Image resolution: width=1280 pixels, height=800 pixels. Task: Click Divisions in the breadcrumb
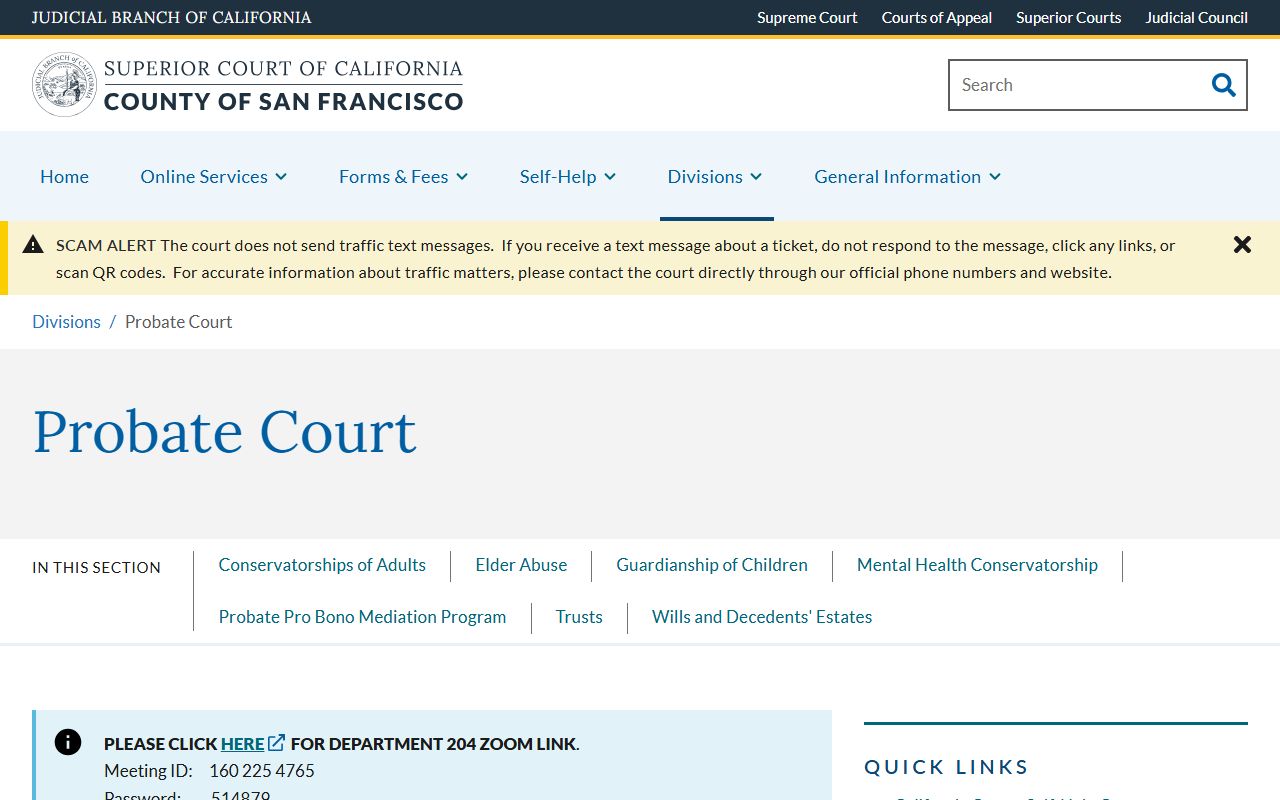[x=66, y=321]
